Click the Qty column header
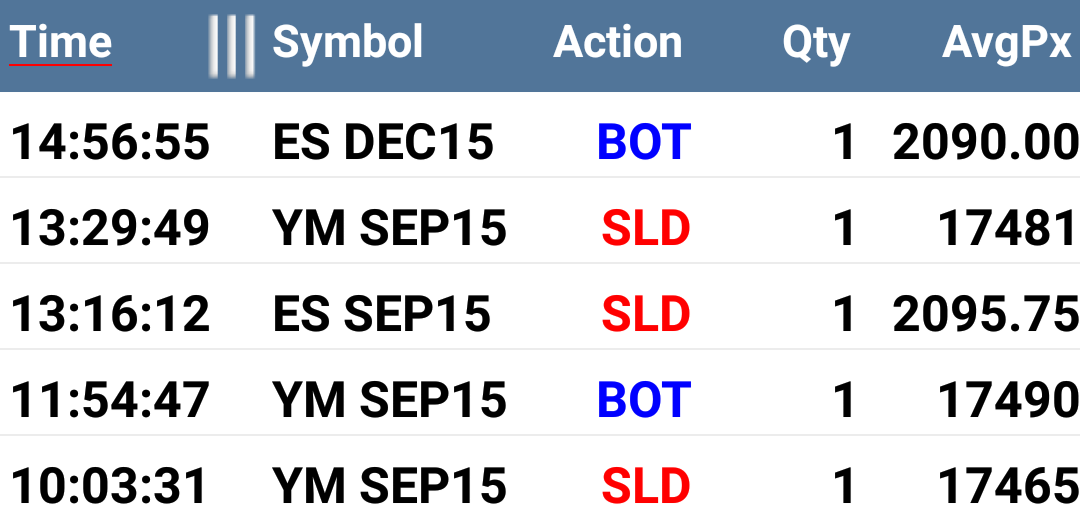The width and height of the screenshot is (1080, 530). click(816, 44)
